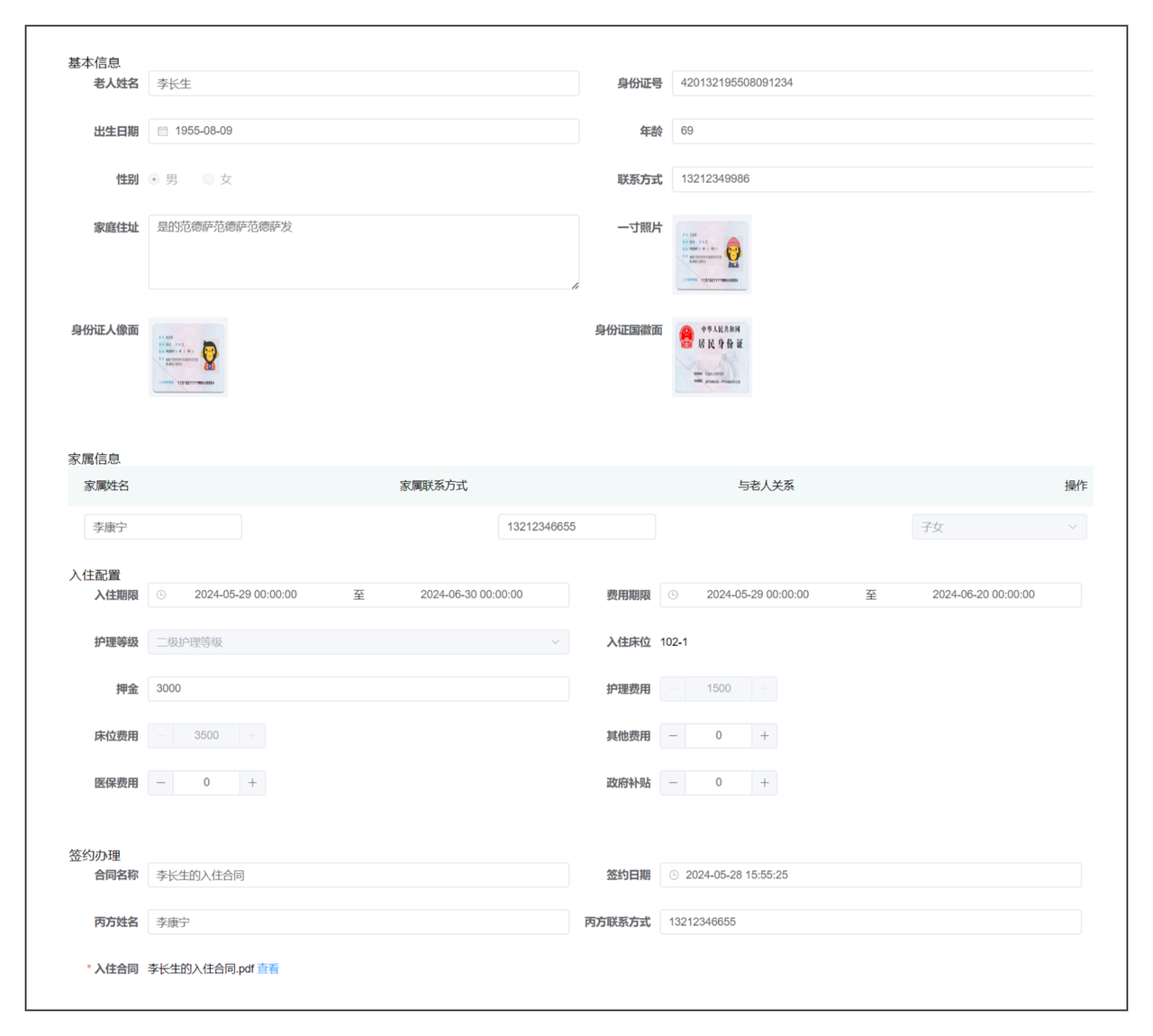Click the 老人姓名 field containing 李长生
This screenshot has height=1036, width=1153.
point(364,83)
